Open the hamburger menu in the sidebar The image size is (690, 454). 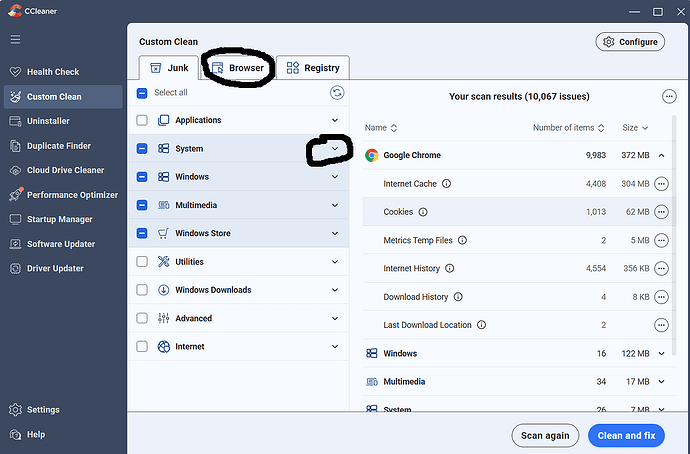point(15,40)
